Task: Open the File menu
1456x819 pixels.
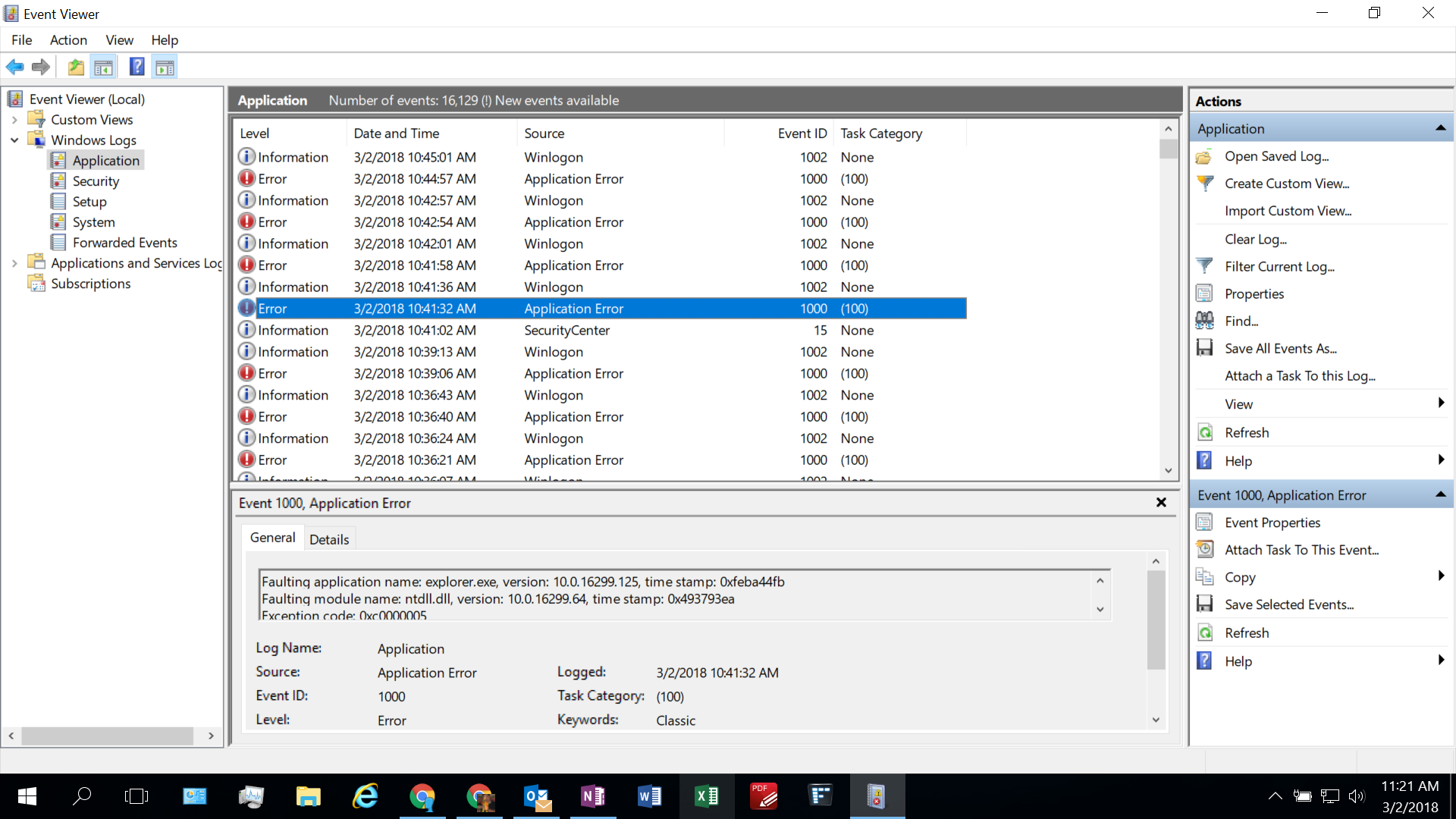Action: click(x=21, y=40)
